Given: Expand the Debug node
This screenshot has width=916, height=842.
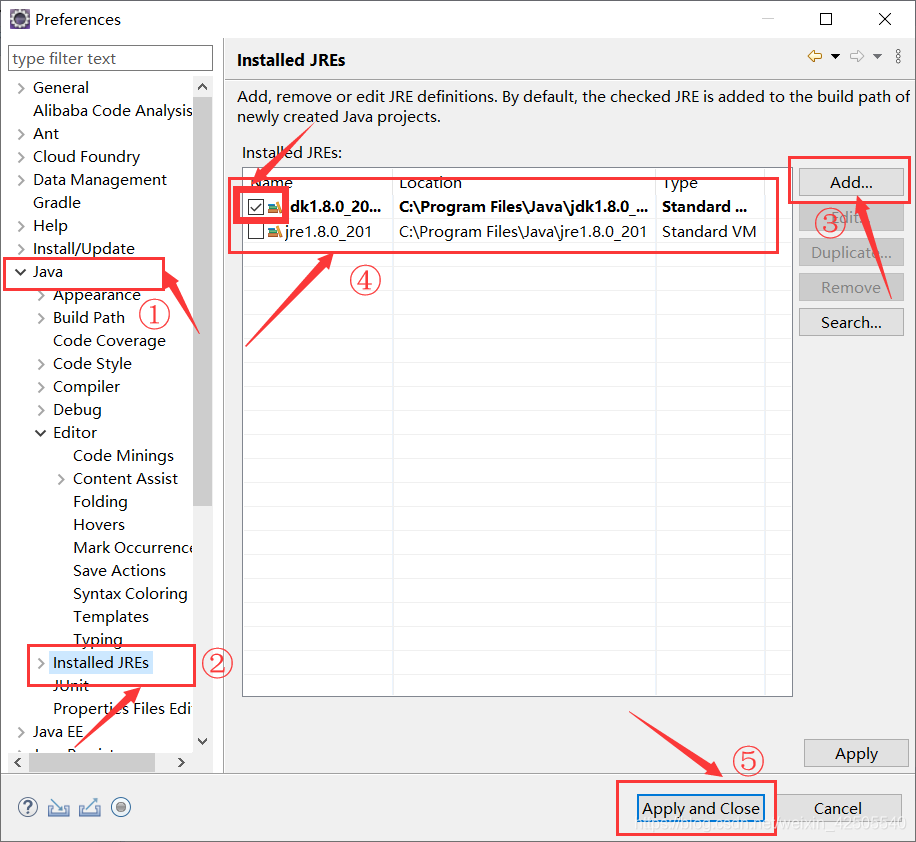Looking at the screenshot, I should pyautogui.click(x=41, y=410).
